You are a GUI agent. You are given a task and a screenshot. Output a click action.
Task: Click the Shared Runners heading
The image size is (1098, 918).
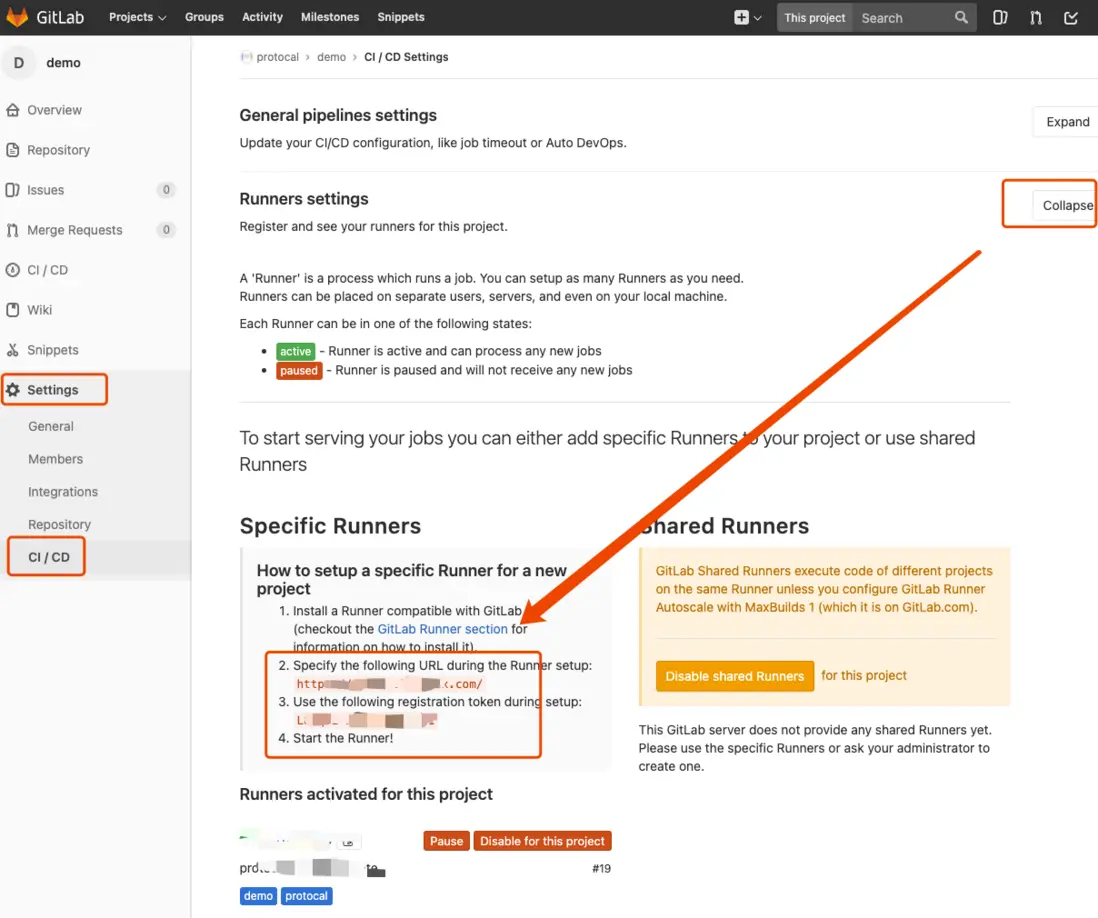click(724, 526)
